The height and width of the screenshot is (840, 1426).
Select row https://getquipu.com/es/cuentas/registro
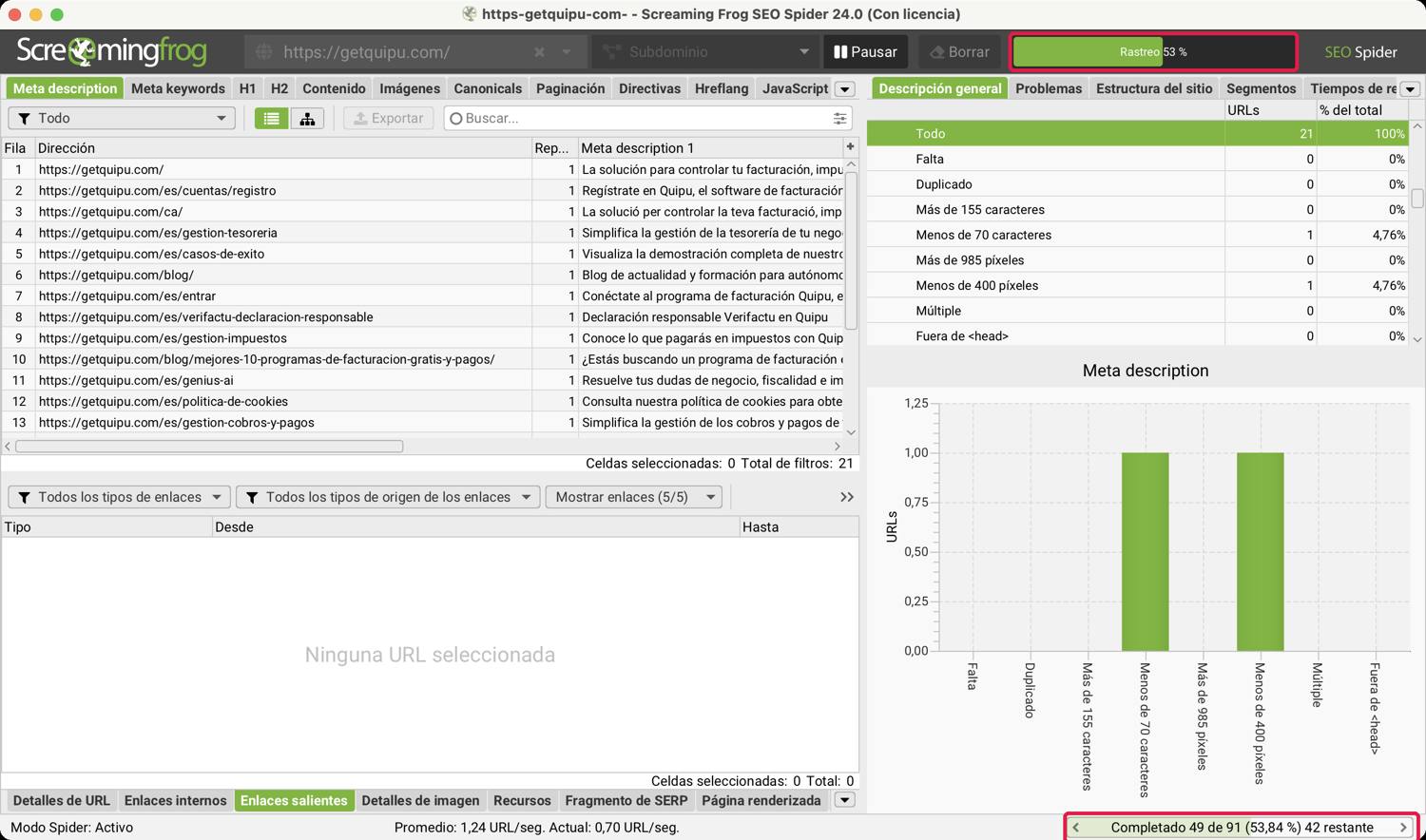422,190
